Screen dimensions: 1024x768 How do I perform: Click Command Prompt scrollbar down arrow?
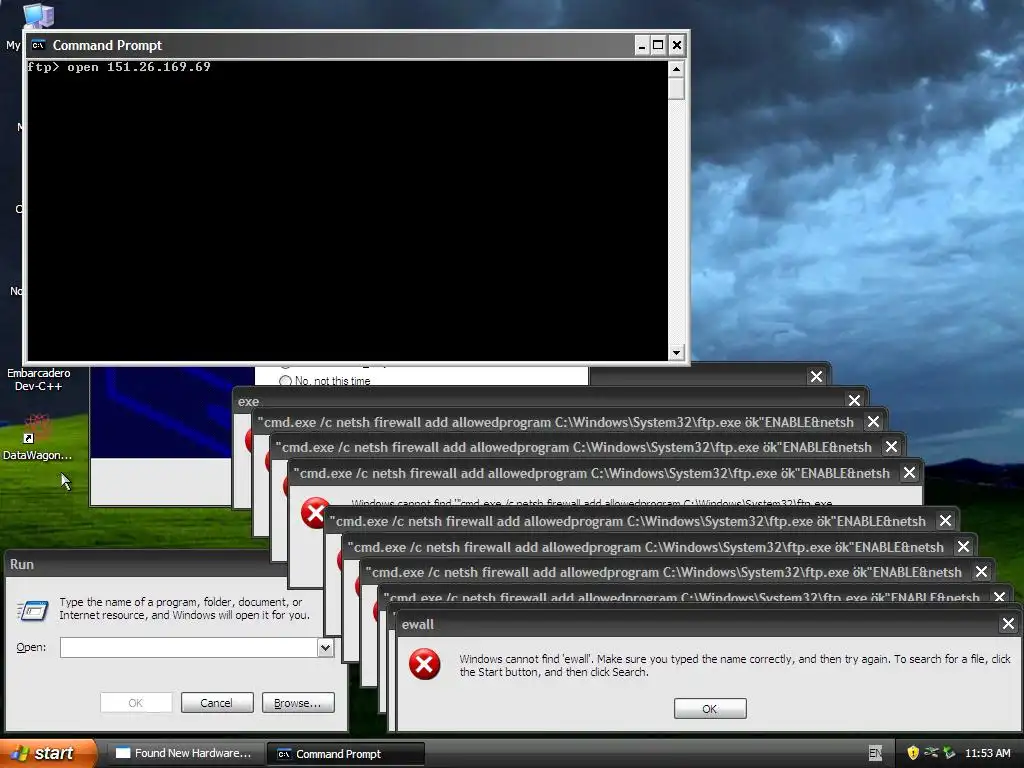pos(677,353)
